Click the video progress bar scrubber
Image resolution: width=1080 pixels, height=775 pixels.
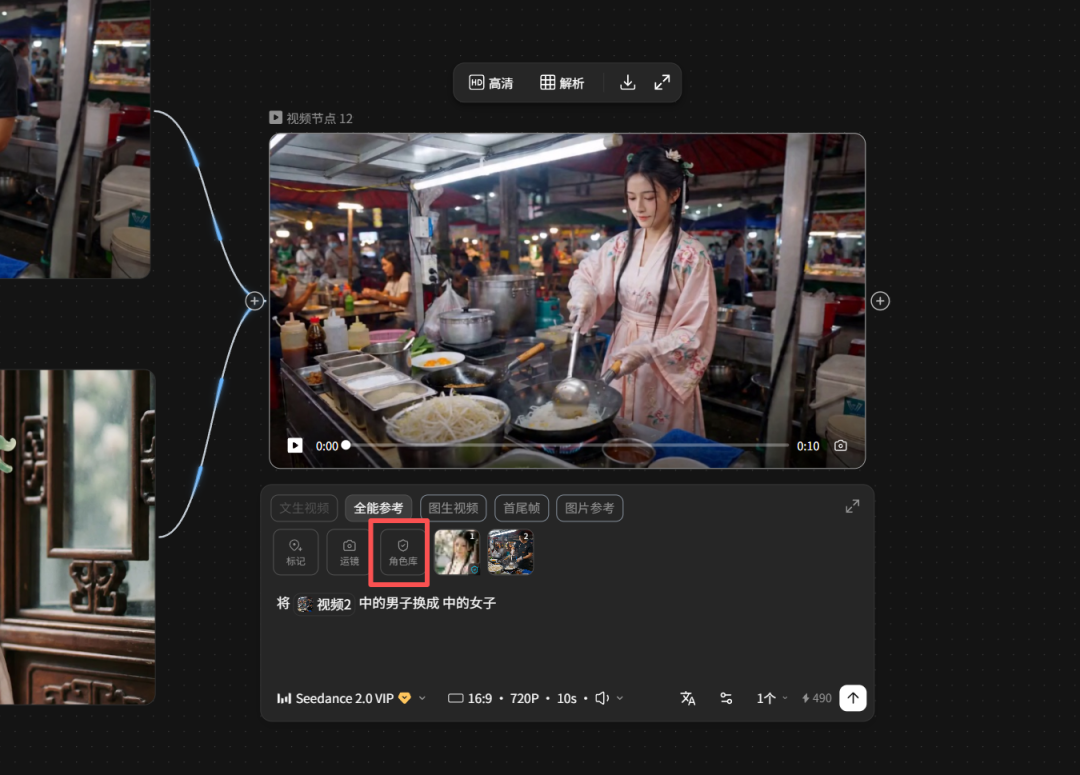[346, 445]
